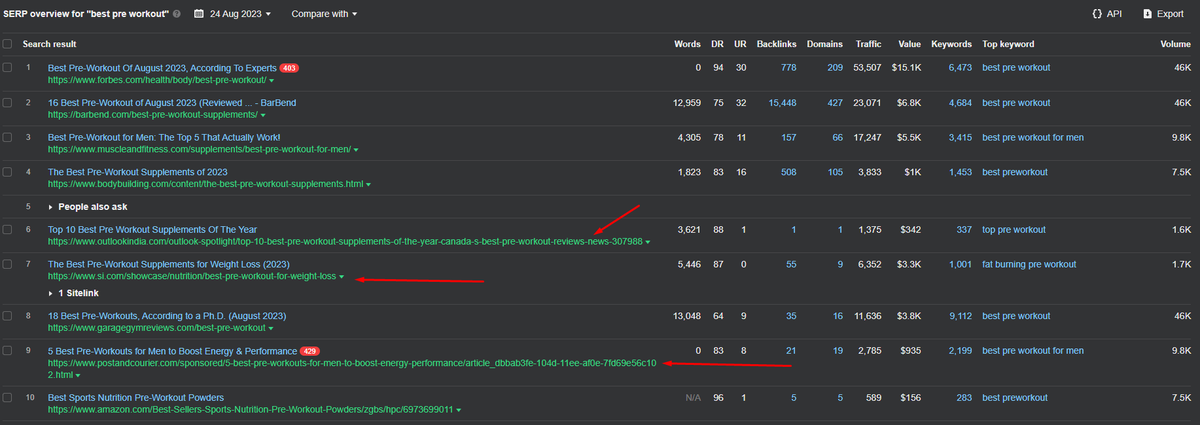Click the help icon beside SERP overview title
The height and width of the screenshot is (425, 1200).
tap(177, 14)
